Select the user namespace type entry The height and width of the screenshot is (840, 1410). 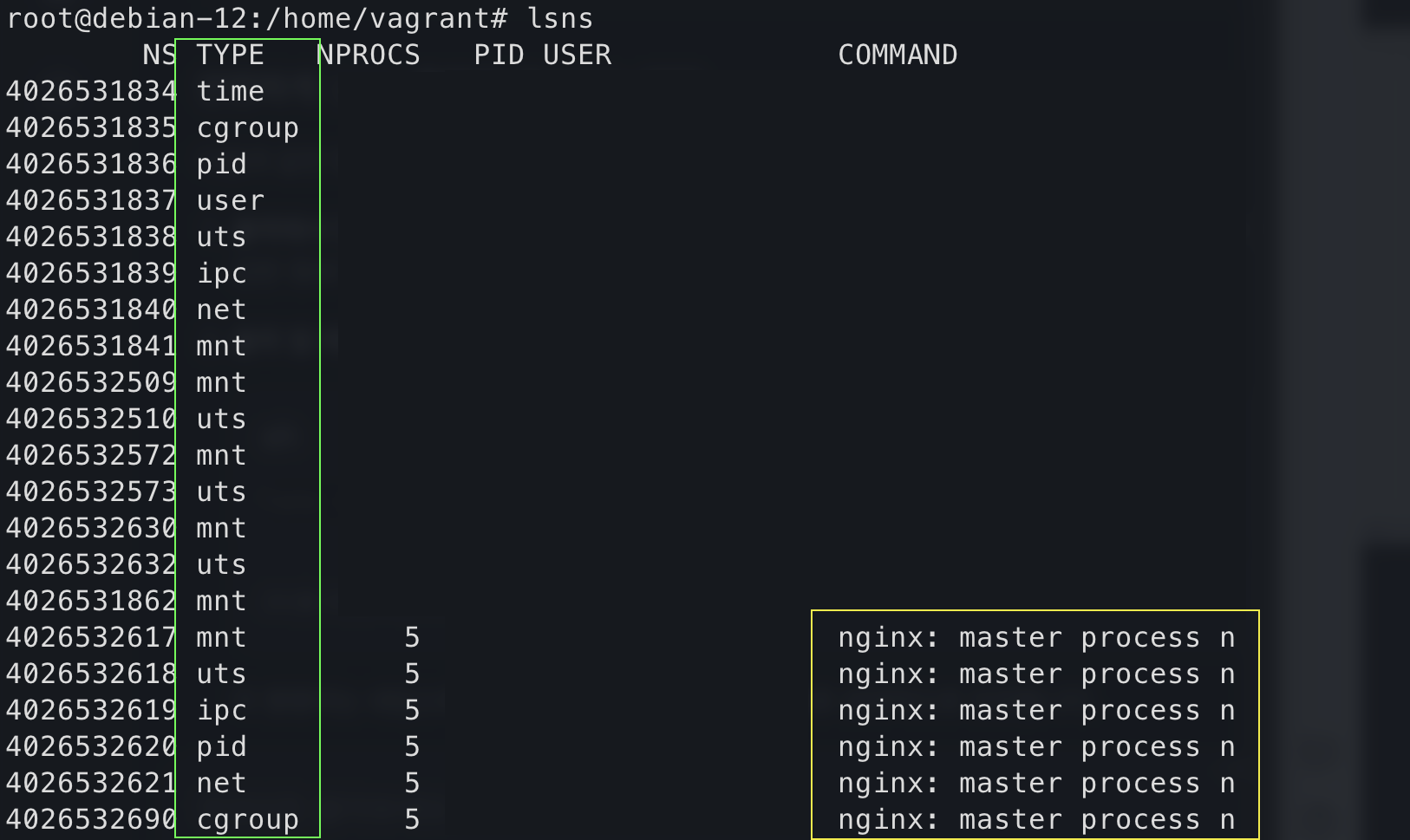click(230, 200)
